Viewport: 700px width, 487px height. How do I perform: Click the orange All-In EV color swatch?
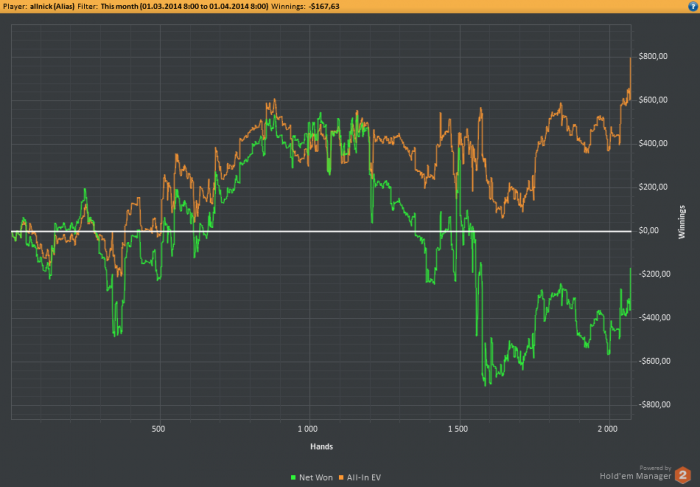click(x=341, y=478)
